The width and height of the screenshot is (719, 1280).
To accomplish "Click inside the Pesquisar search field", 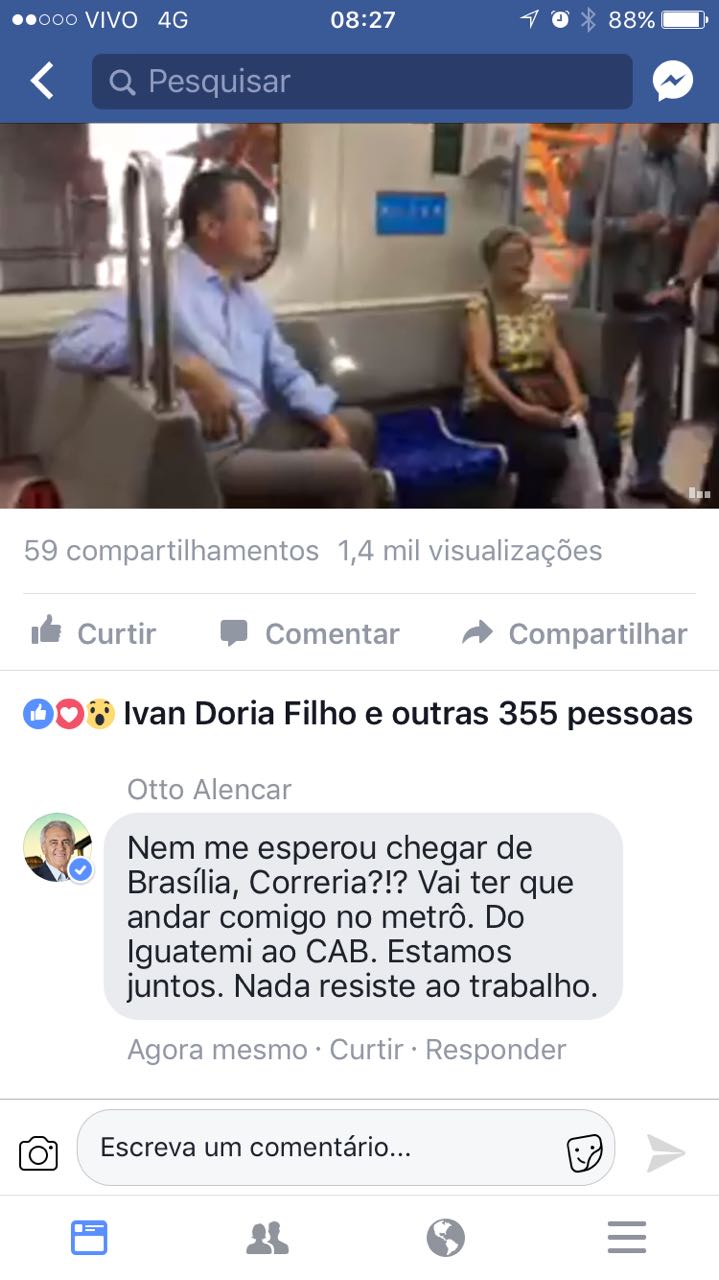I will [362, 81].
